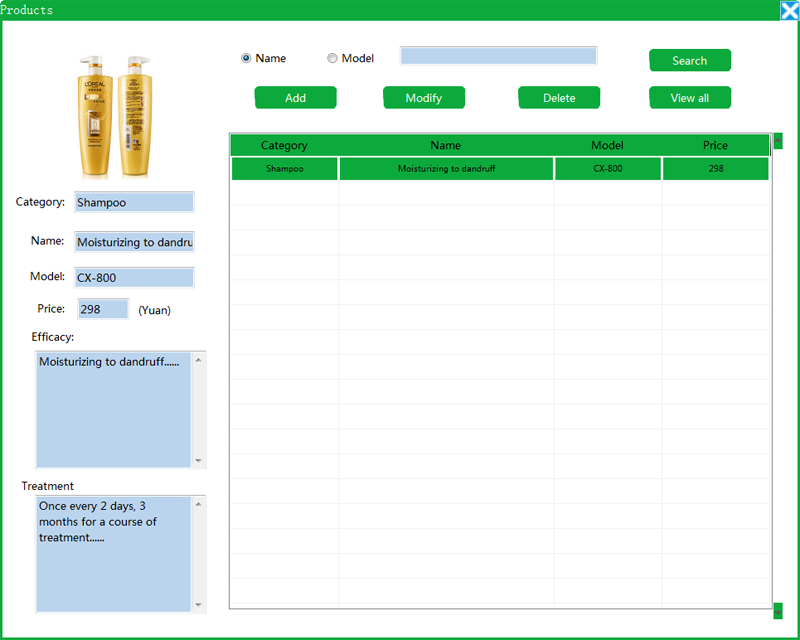Sort by the Category column header

284,146
